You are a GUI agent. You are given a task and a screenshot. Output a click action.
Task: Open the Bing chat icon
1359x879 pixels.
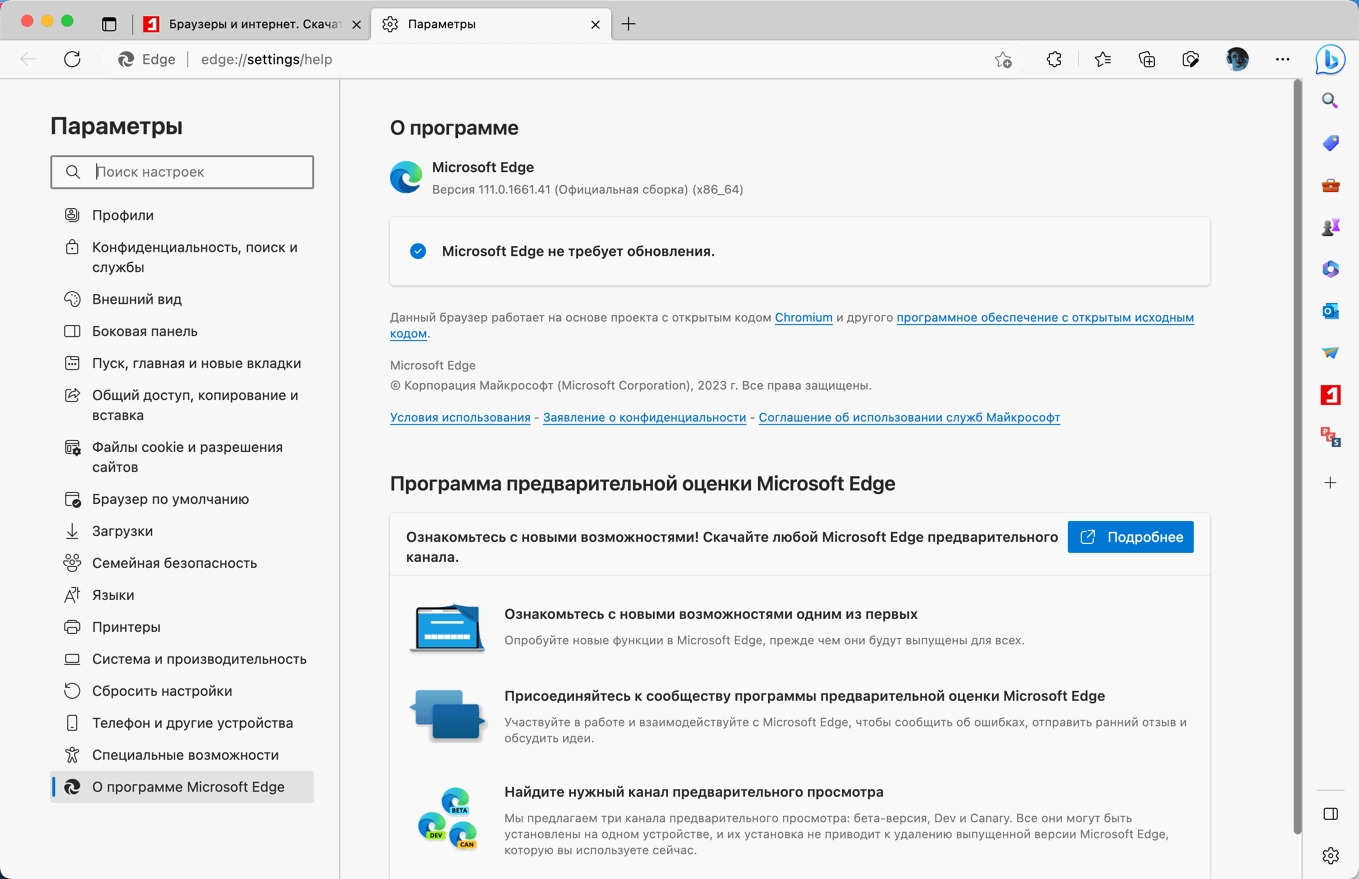(1330, 60)
